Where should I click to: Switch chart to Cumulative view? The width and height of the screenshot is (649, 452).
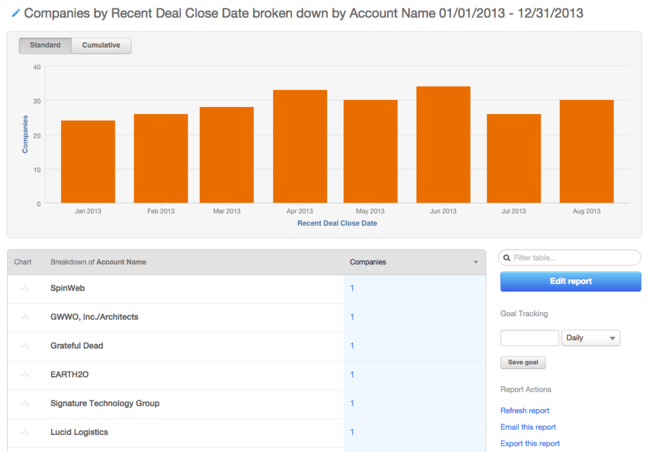point(100,46)
